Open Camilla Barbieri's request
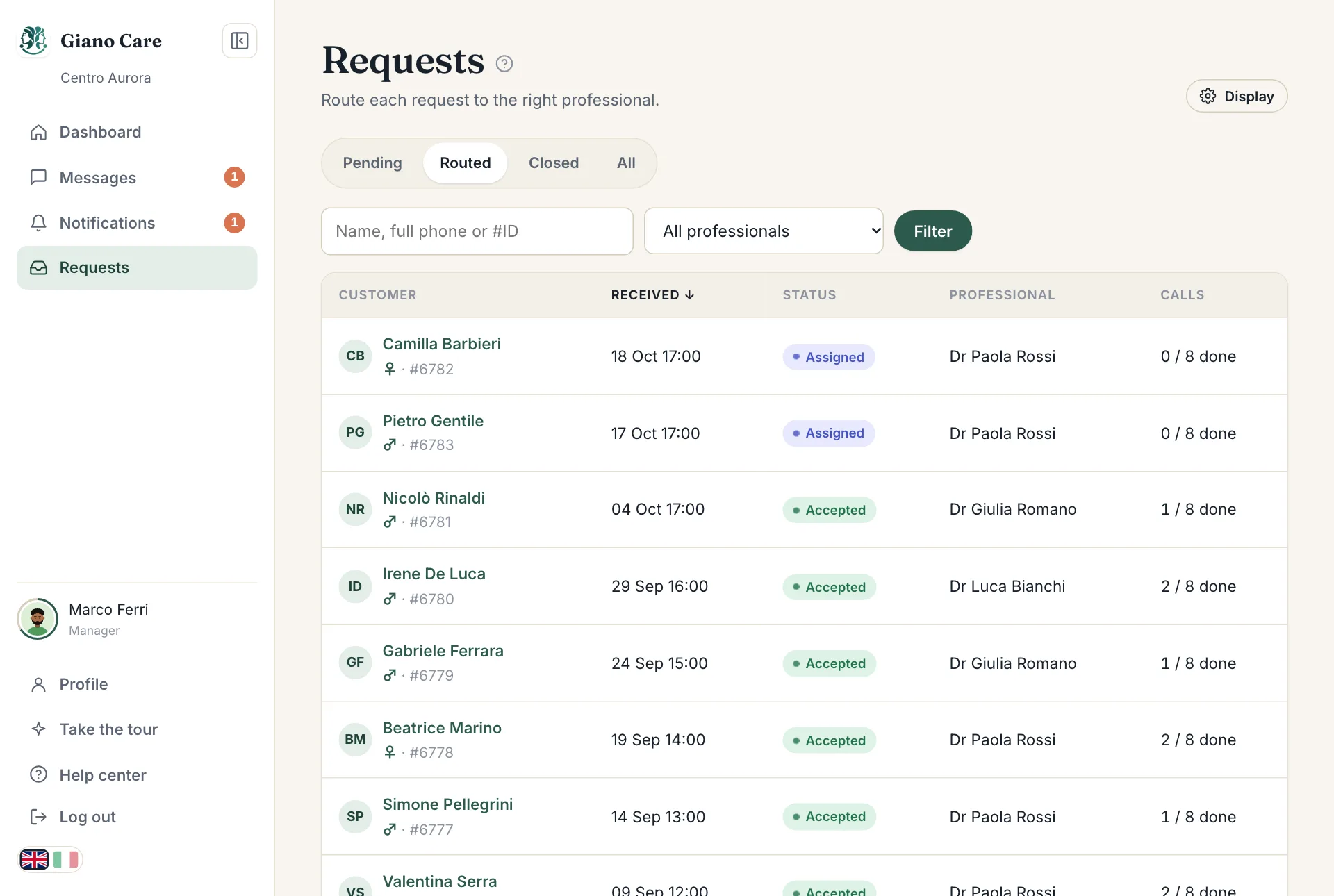This screenshot has width=1334, height=896. (442, 345)
